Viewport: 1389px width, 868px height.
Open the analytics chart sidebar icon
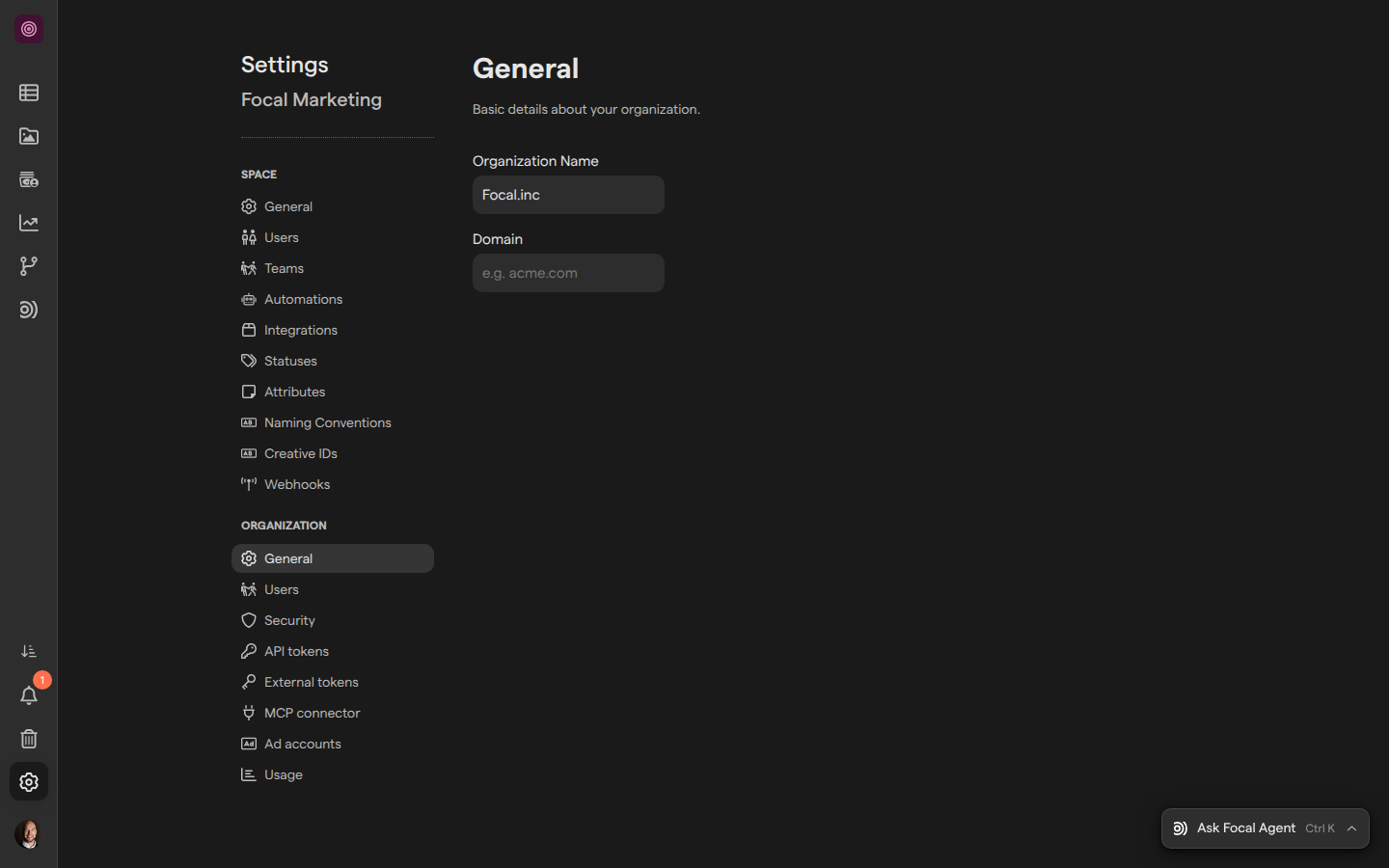coord(29,223)
